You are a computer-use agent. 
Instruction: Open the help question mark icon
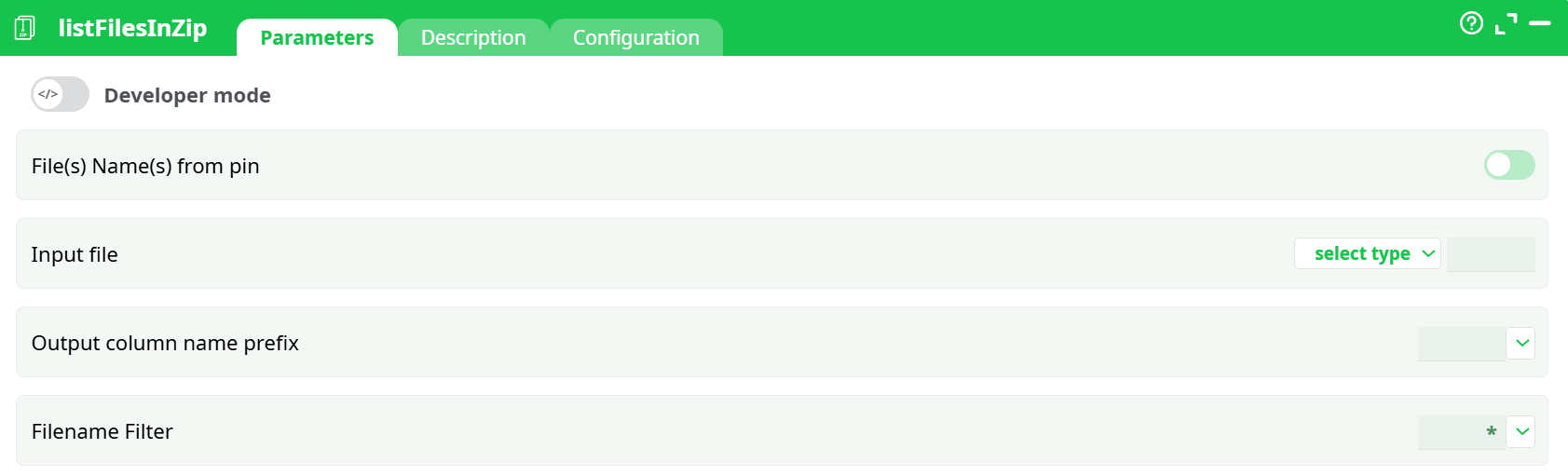(x=1471, y=23)
